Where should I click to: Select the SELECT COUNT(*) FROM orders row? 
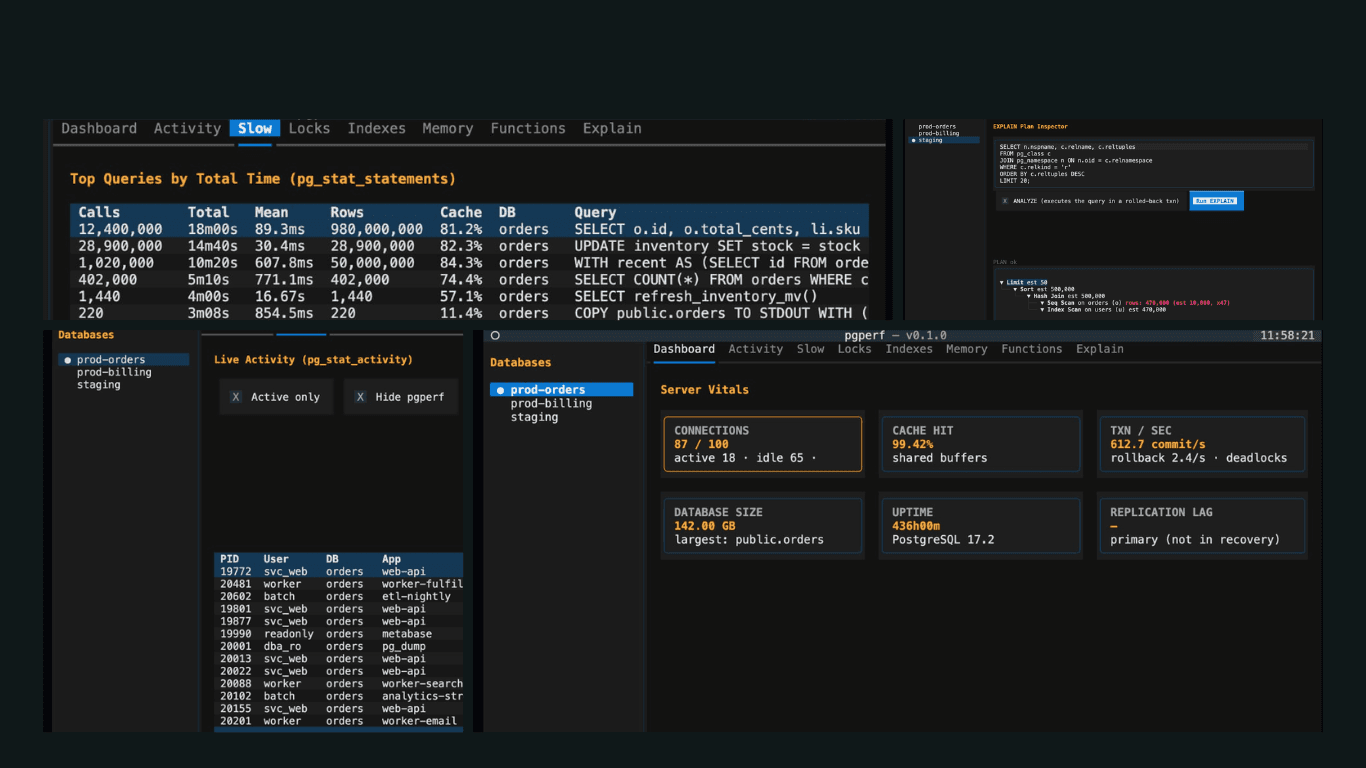tap(469, 280)
